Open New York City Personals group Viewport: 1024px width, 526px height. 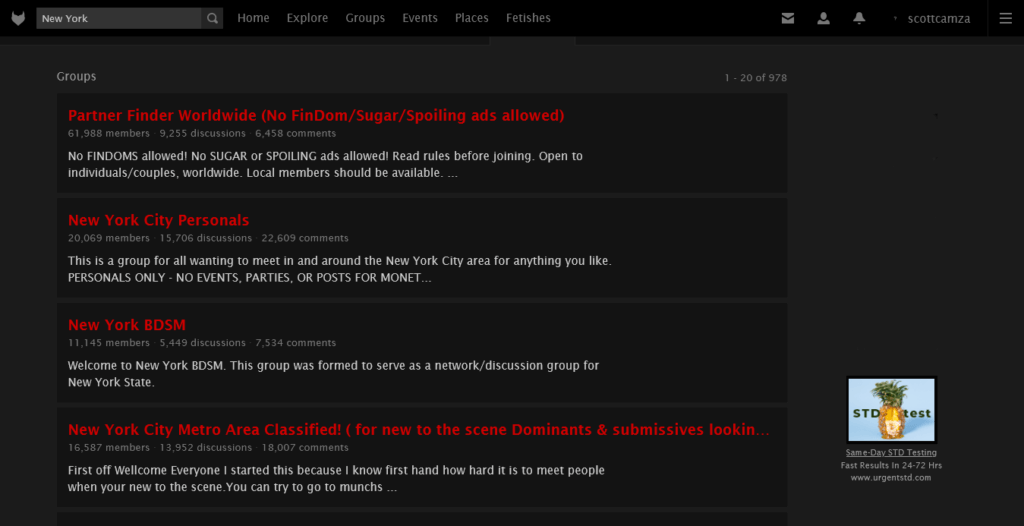click(x=159, y=220)
